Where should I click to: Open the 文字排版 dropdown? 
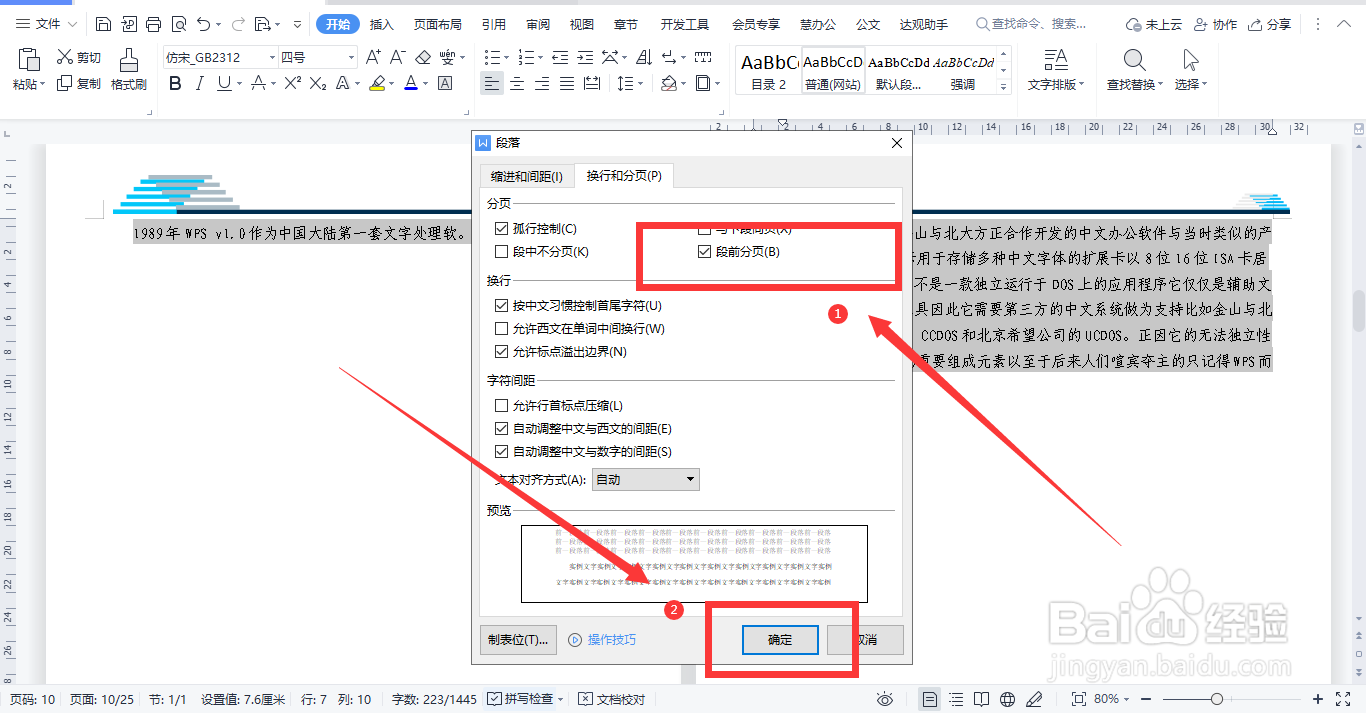tap(1057, 85)
